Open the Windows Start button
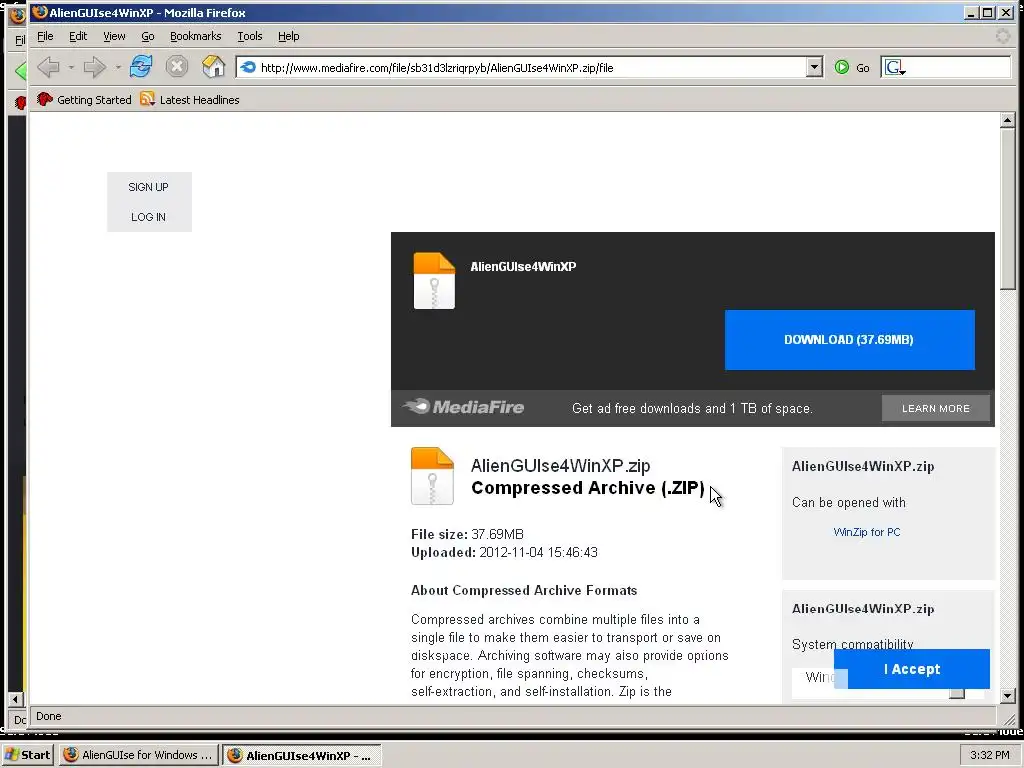This screenshot has height=768, width=1024. click(x=27, y=755)
